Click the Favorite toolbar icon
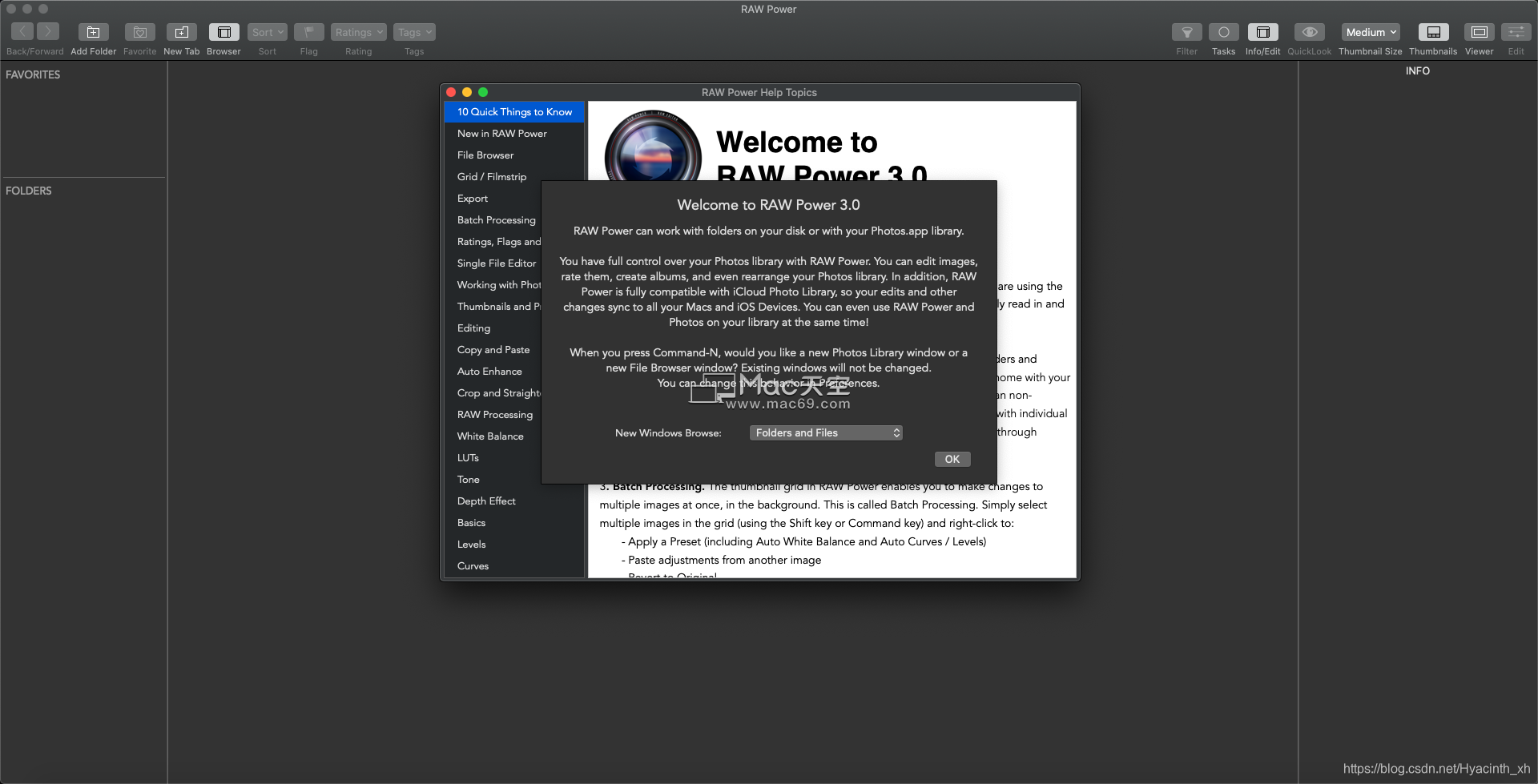1538x784 pixels. pyautogui.click(x=140, y=32)
